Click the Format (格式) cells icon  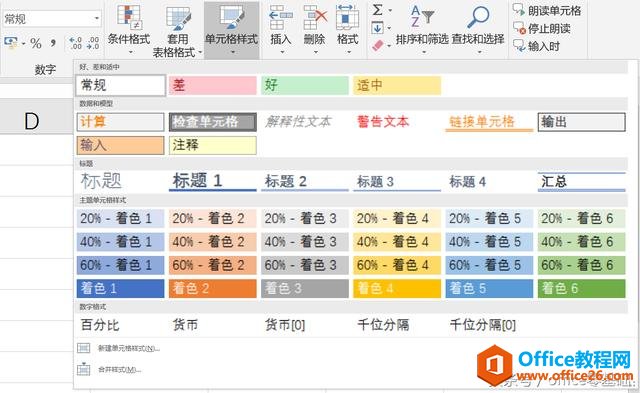(x=347, y=18)
